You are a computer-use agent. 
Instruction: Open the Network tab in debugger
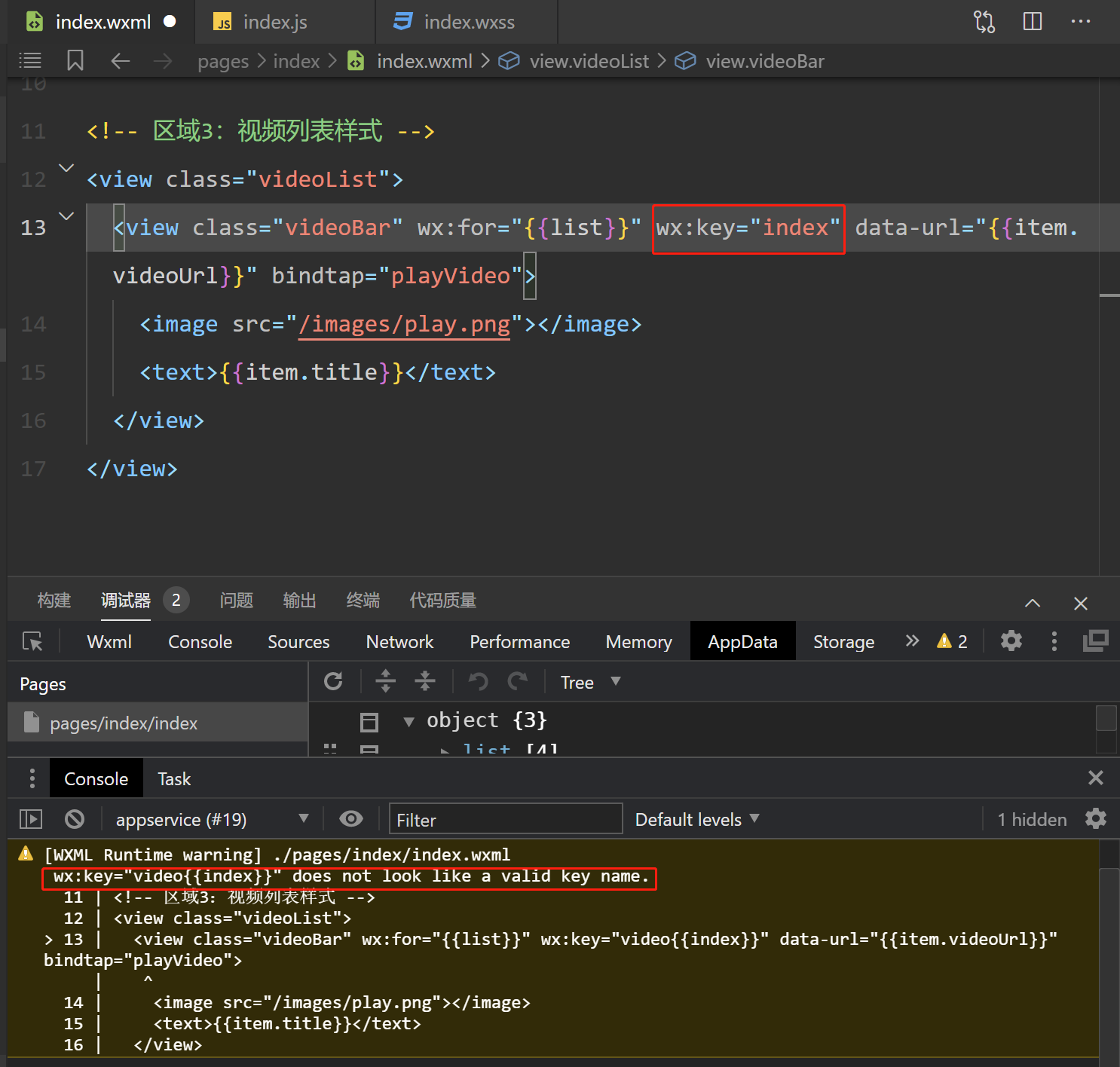pos(399,642)
